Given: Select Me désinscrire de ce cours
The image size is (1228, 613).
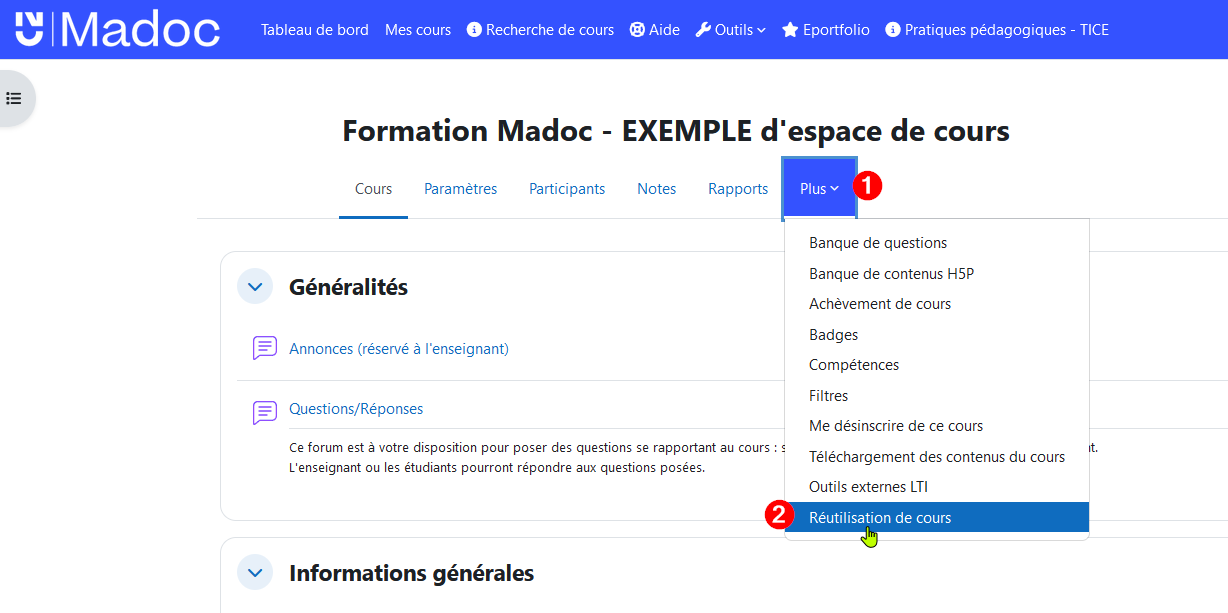Looking at the screenshot, I should click(x=896, y=426).
